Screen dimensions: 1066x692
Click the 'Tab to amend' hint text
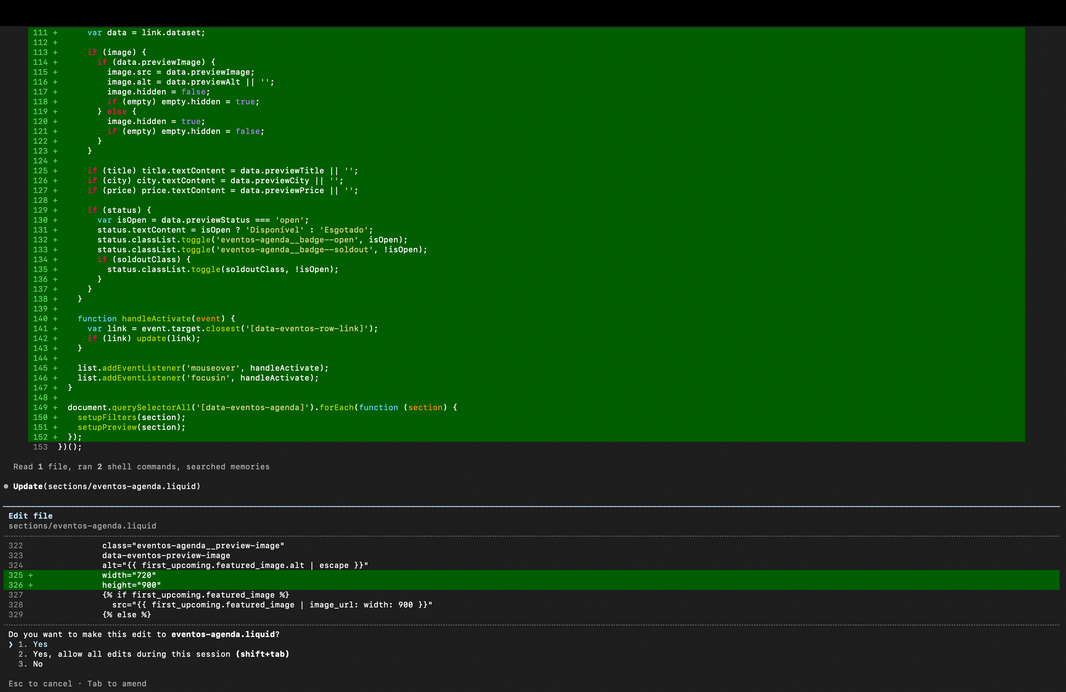click(116, 684)
